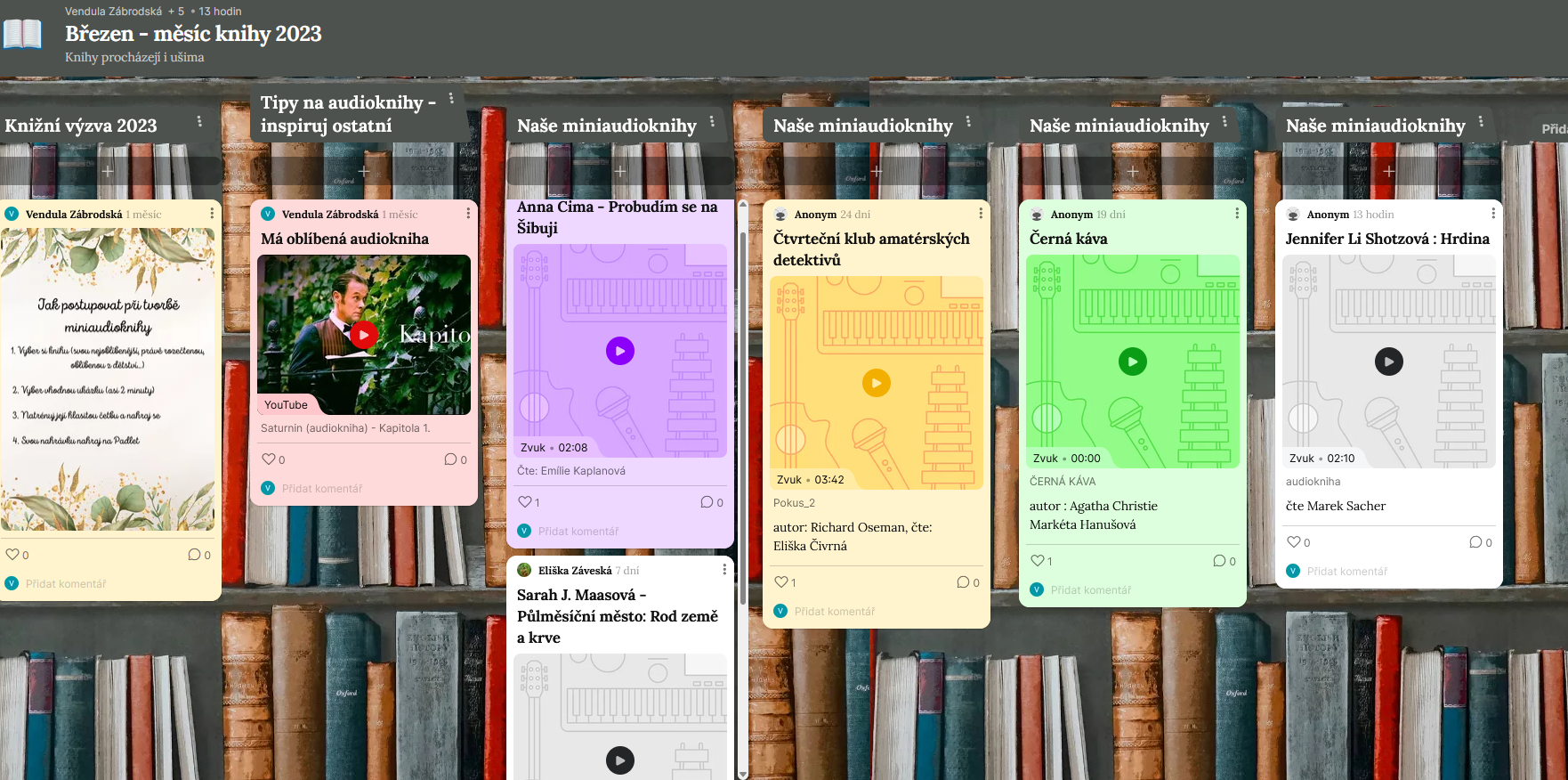Open the Knižní výzva 2023 section menu
Viewport: 1568px width, 780px height.
pos(199,122)
